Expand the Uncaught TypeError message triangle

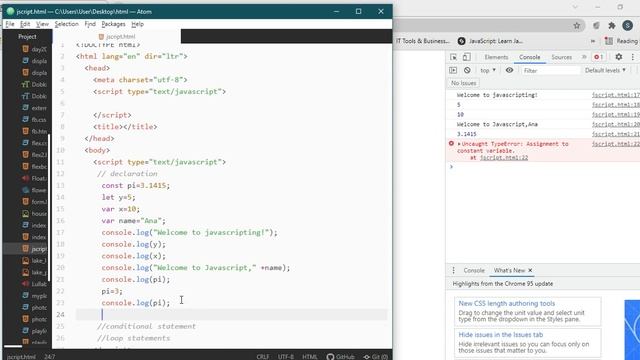459,144
